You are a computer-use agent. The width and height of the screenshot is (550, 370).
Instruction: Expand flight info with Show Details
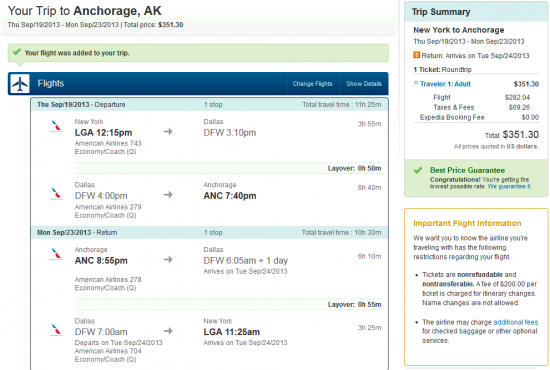[364, 84]
